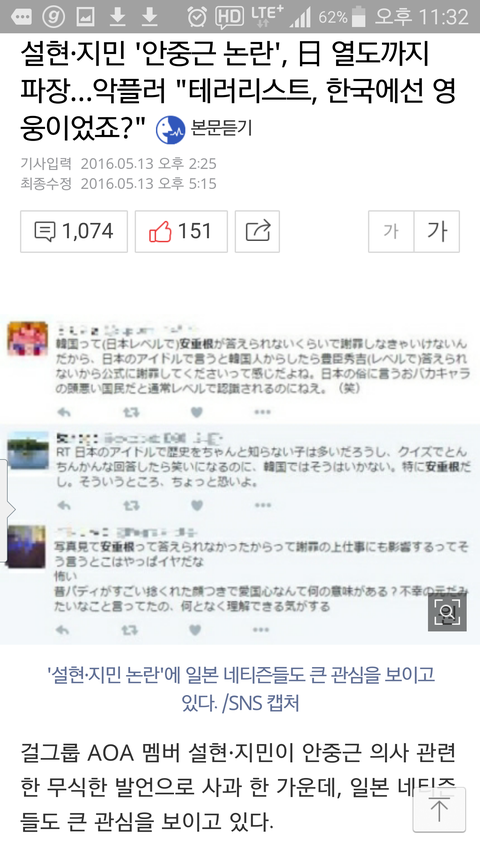Image resolution: width=480 pixels, height=853 pixels.
Task: Tap the retweet icon under the second tweet
Action: point(131,506)
